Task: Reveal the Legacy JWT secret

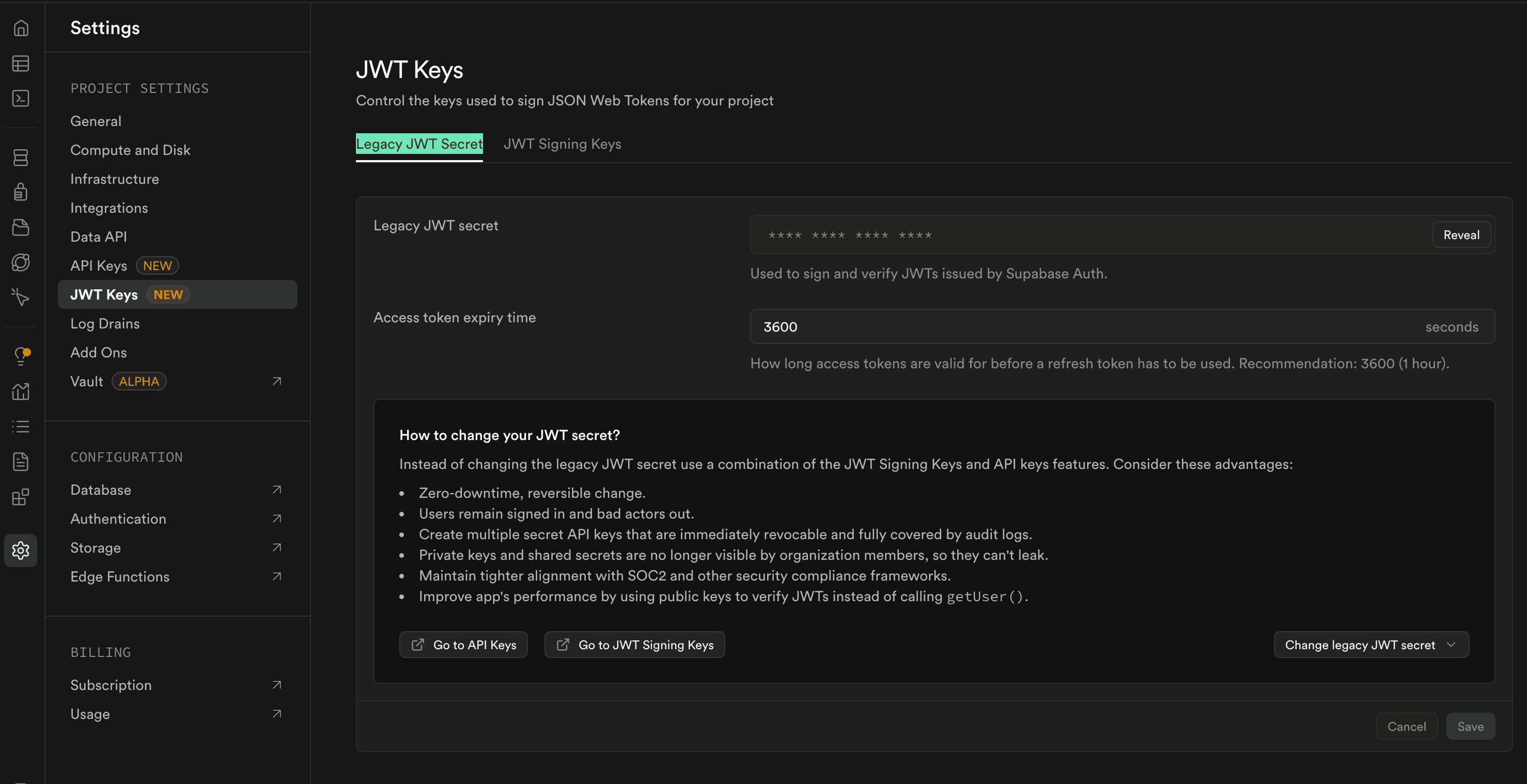Action: 1460,234
